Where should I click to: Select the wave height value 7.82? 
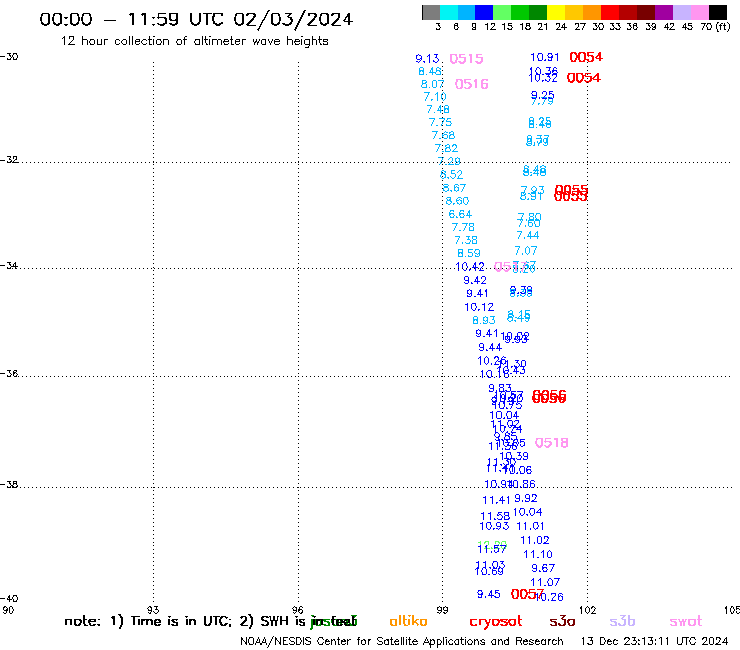pyautogui.click(x=446, y=148)
